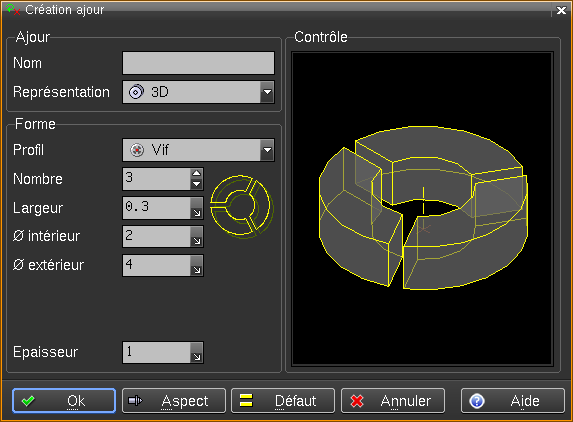Open the Largeur field corner arrow
The height and width of the screenshot is (422, 573).
tap(197, 208)
